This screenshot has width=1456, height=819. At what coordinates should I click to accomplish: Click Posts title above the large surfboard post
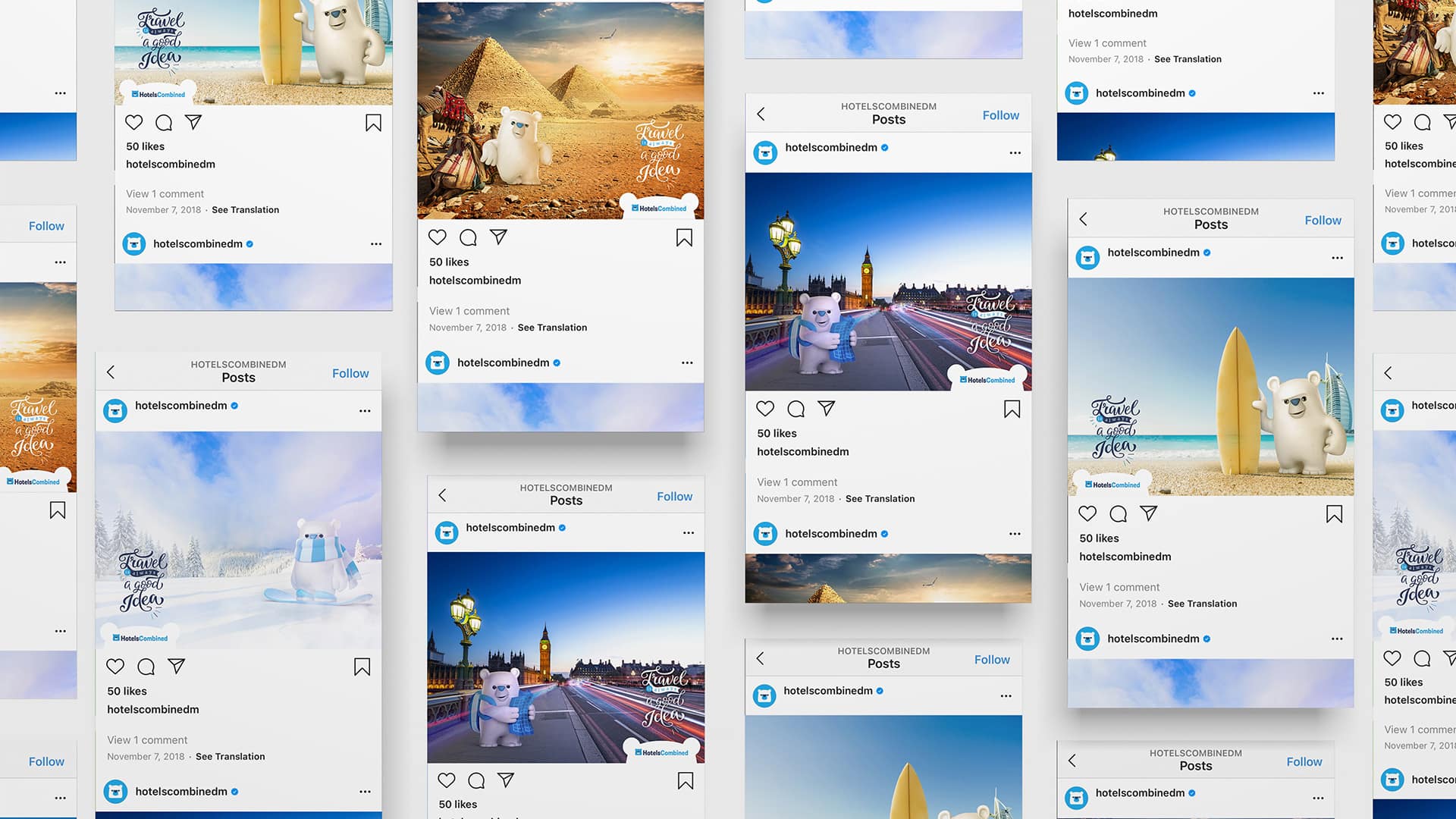coord(1210,224)
